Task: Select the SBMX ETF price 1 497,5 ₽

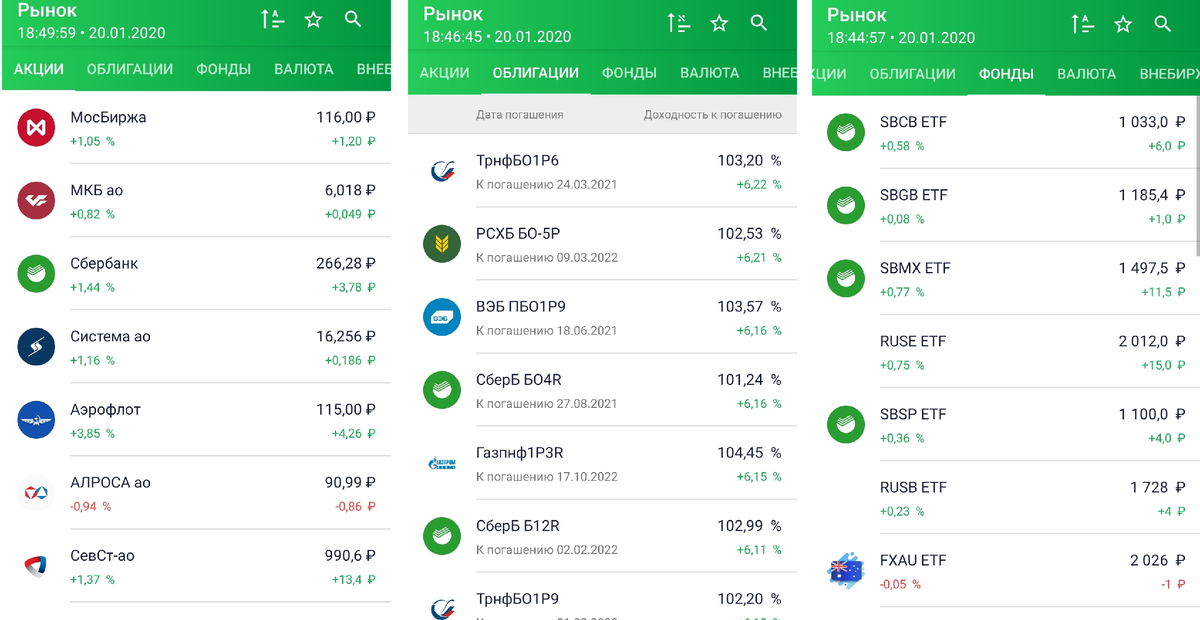Action: click(x=1152, y=268)
